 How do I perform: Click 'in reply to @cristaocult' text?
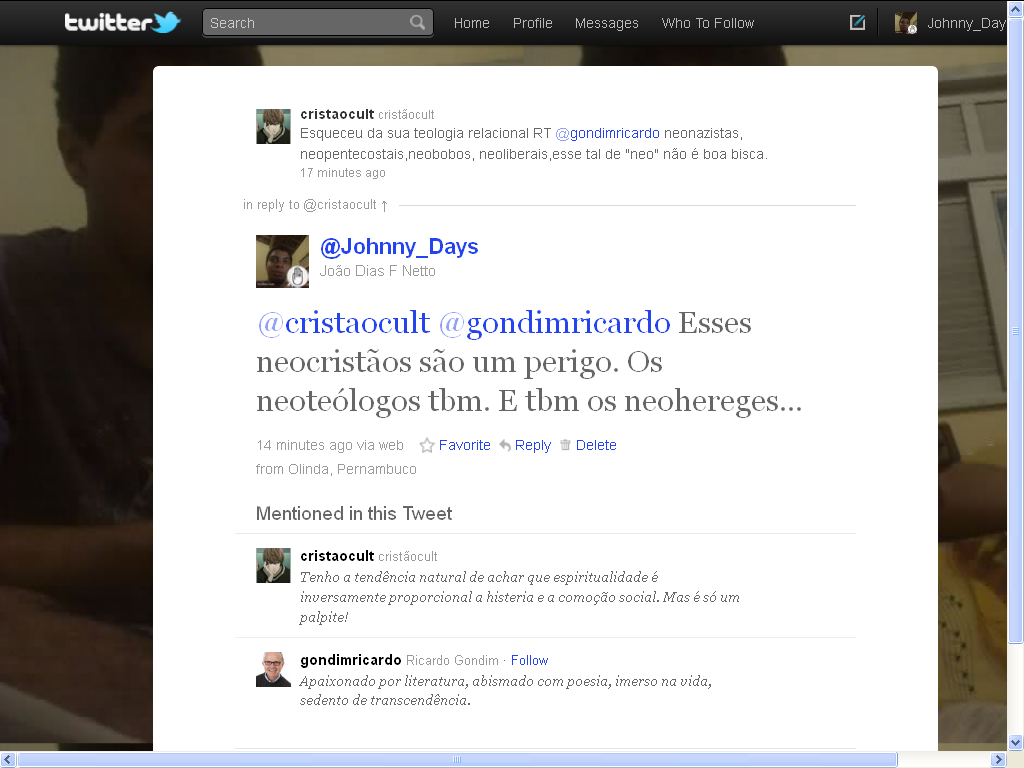(x=310, y=204)
